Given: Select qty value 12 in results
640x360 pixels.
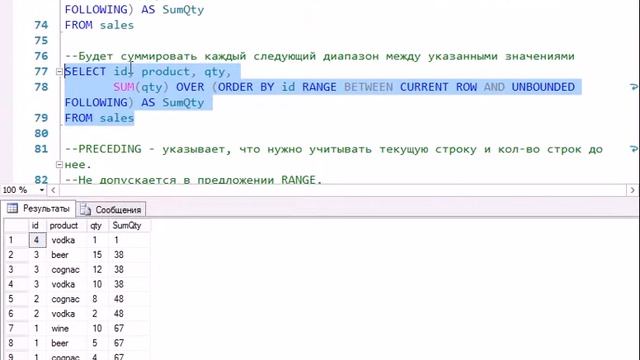Looking at the screenshot, I should [x=97, y=269].
